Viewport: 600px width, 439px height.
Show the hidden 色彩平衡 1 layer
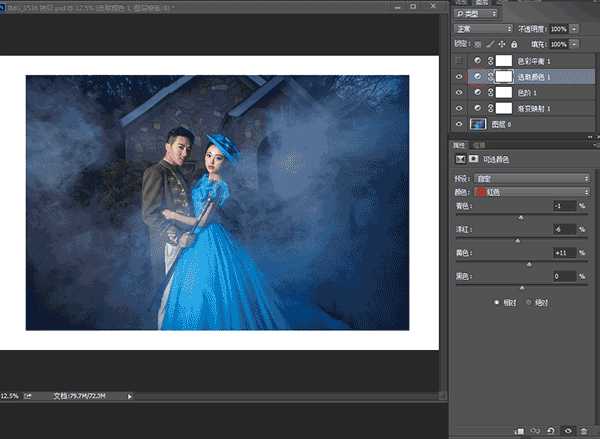459,60
